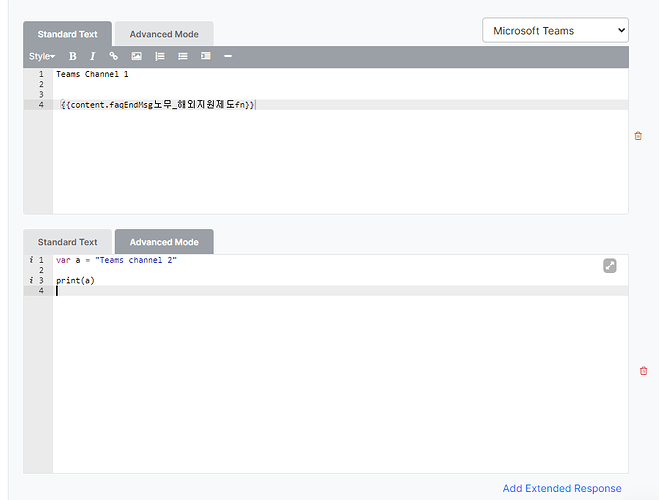Switch second editor to Standard Text tab
The image size is (659, 500).
pyautogui.click(x=67, y=242)
